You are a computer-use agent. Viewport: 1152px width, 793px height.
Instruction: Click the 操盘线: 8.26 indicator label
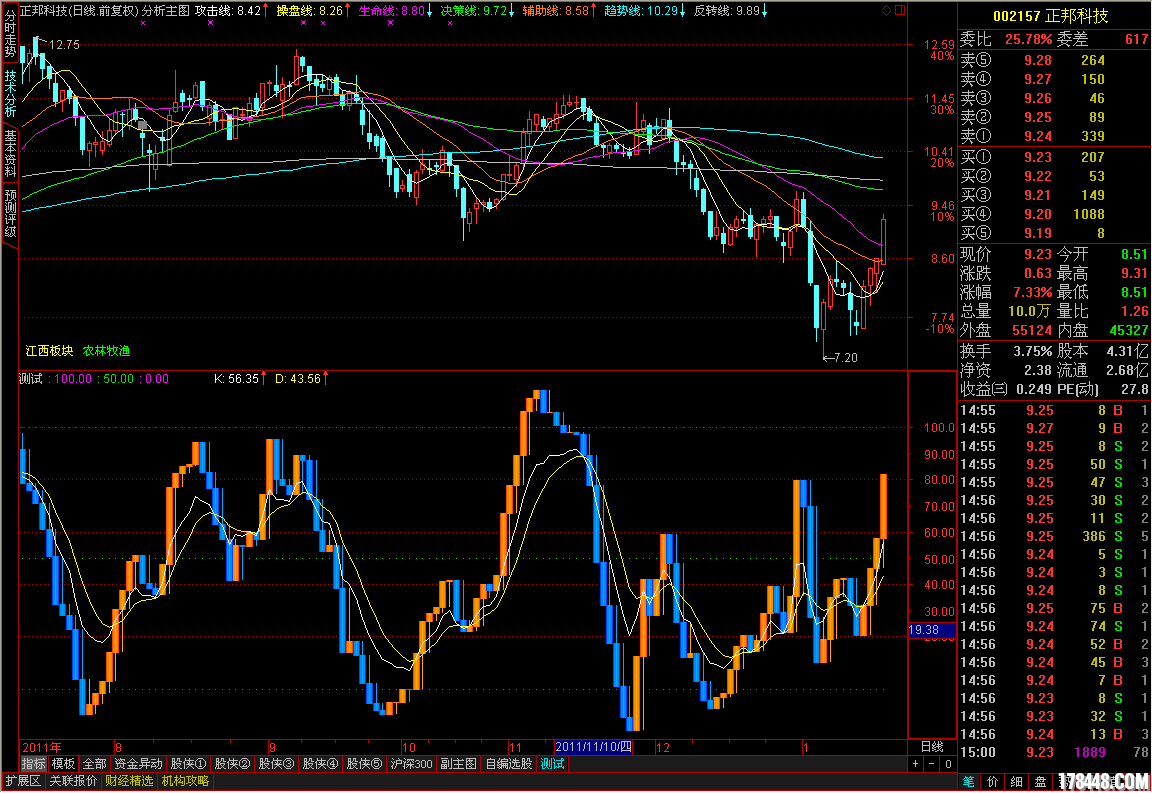[x=314, y=10]
